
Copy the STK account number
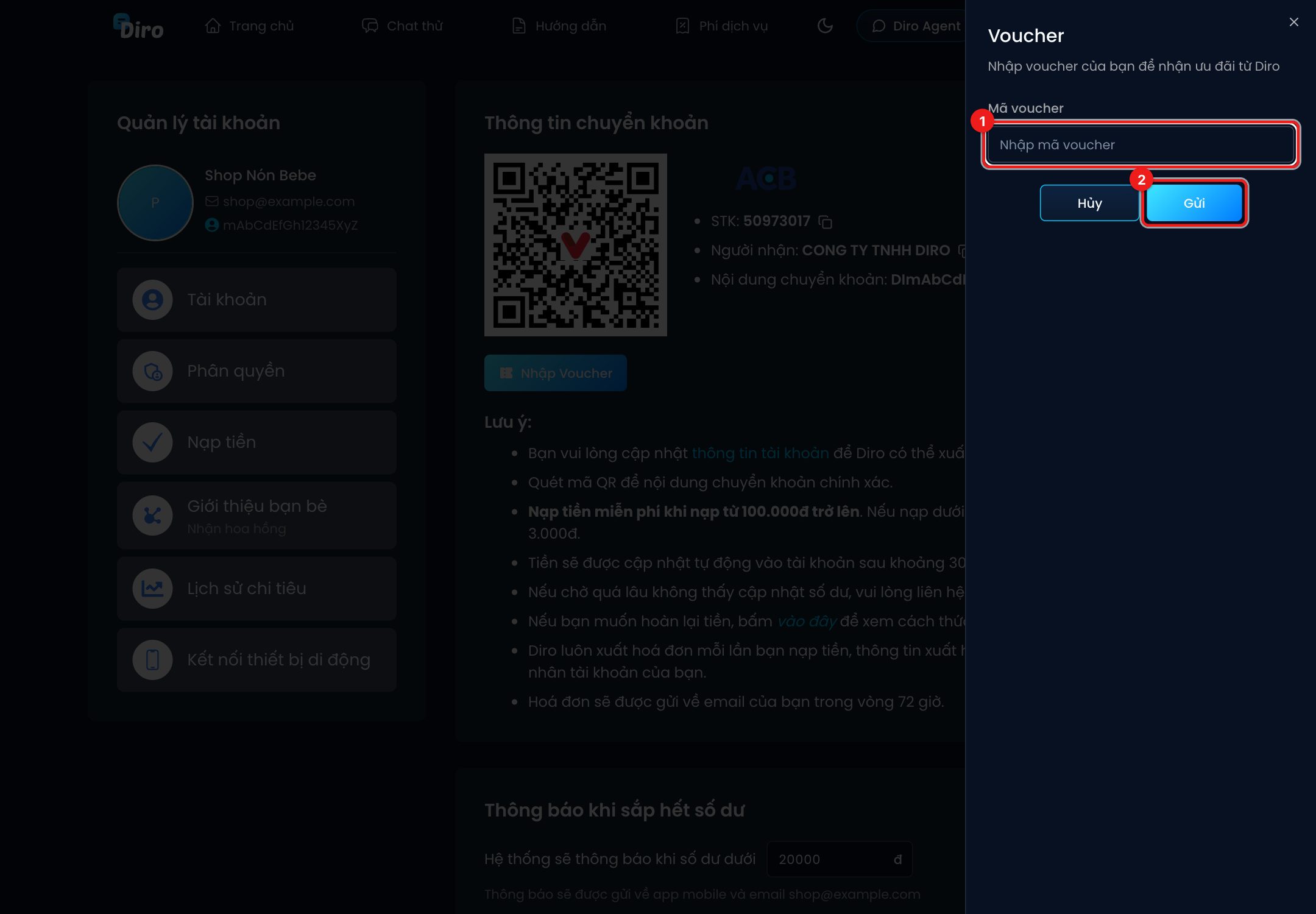(x=826, y=222)
